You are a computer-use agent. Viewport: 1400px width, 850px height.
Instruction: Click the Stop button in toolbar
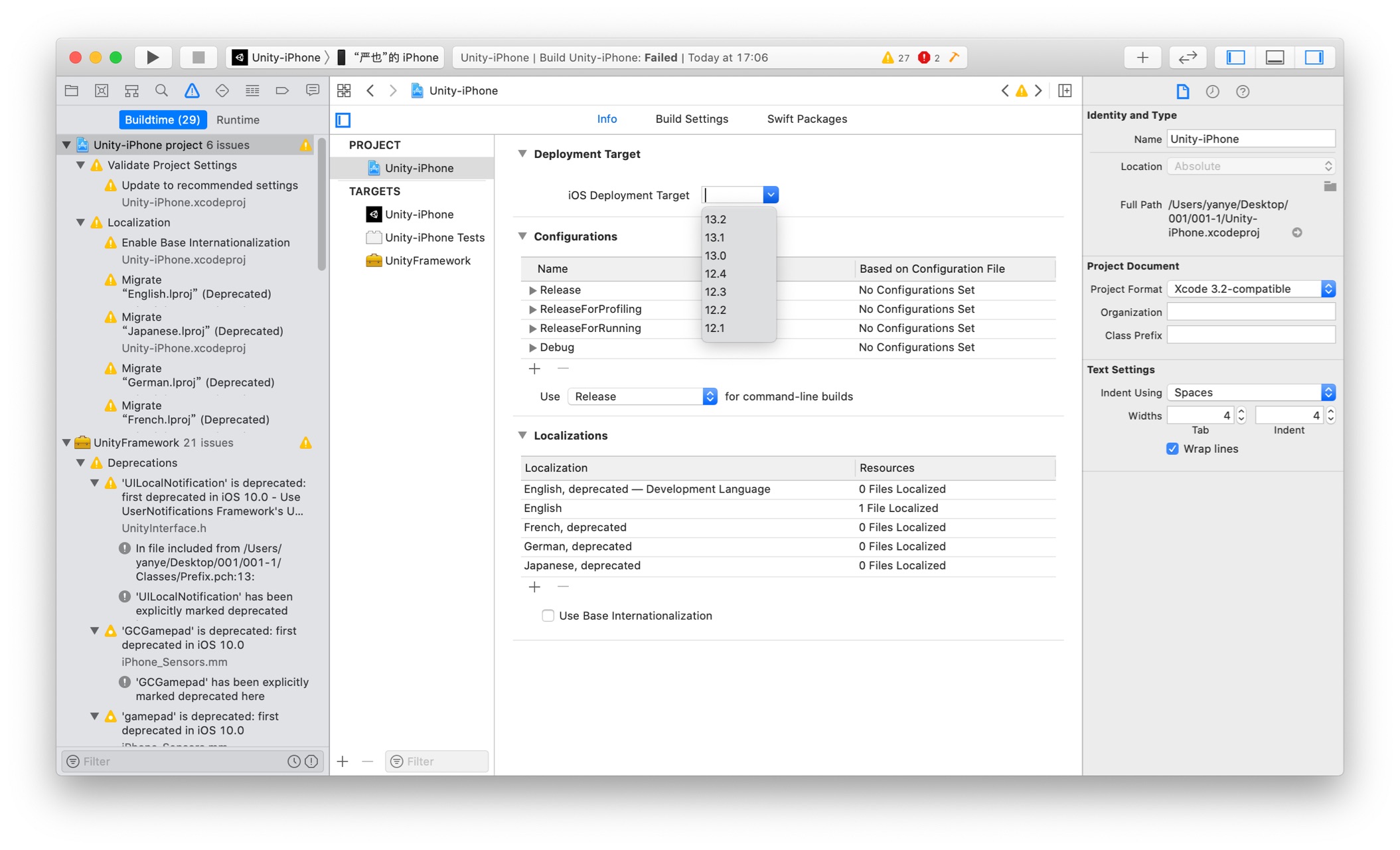pyautogui.click(x=198, y=58)
